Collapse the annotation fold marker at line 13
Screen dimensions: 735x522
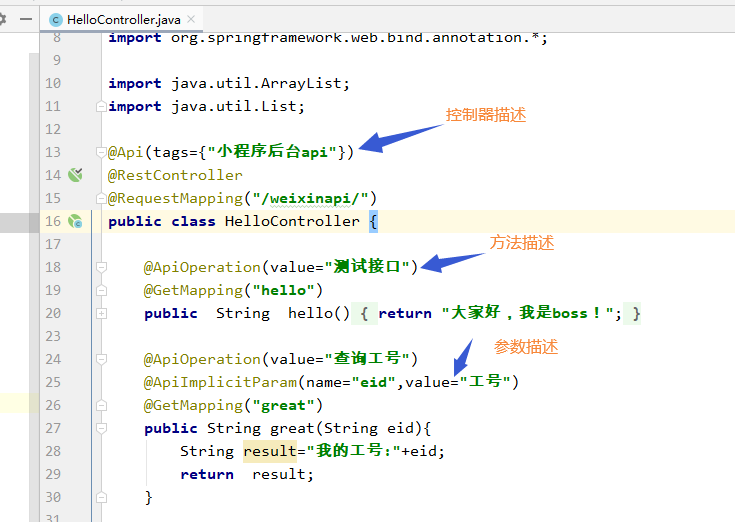(x=101, y=152)
